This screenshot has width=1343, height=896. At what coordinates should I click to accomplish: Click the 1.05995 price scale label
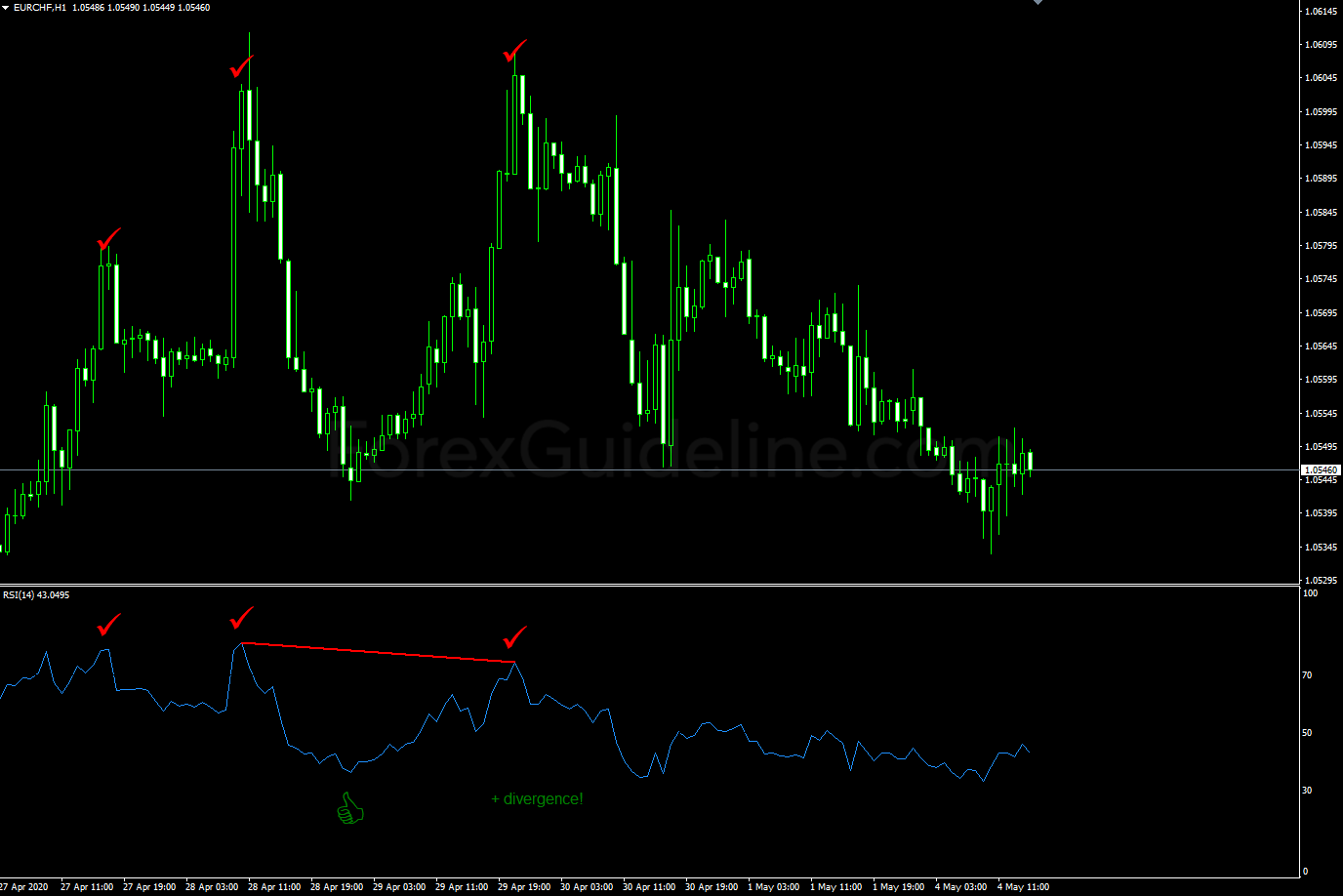(x=1321, y=112)
